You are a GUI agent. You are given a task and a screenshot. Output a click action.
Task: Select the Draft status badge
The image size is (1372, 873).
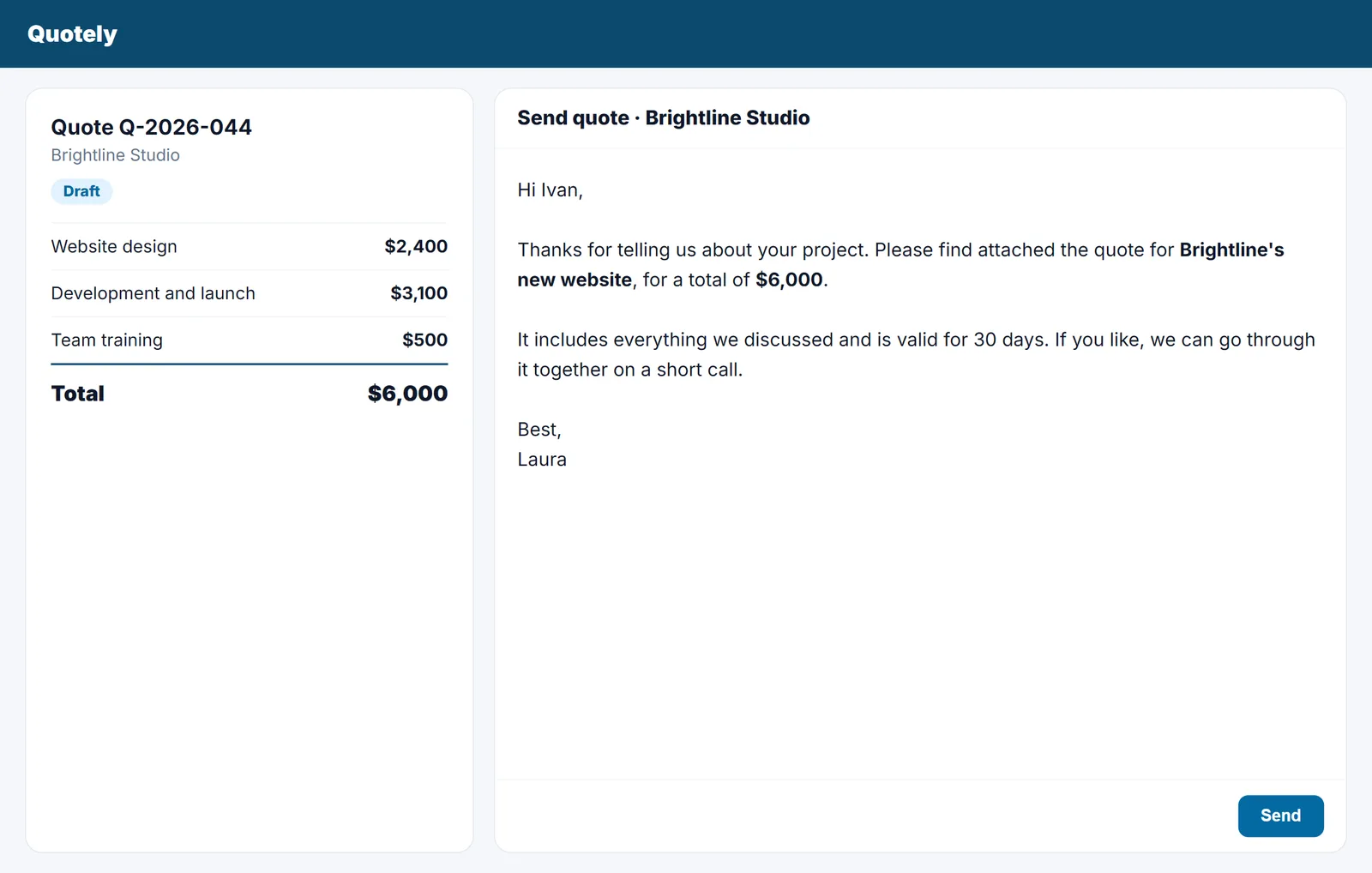(81, 191)
